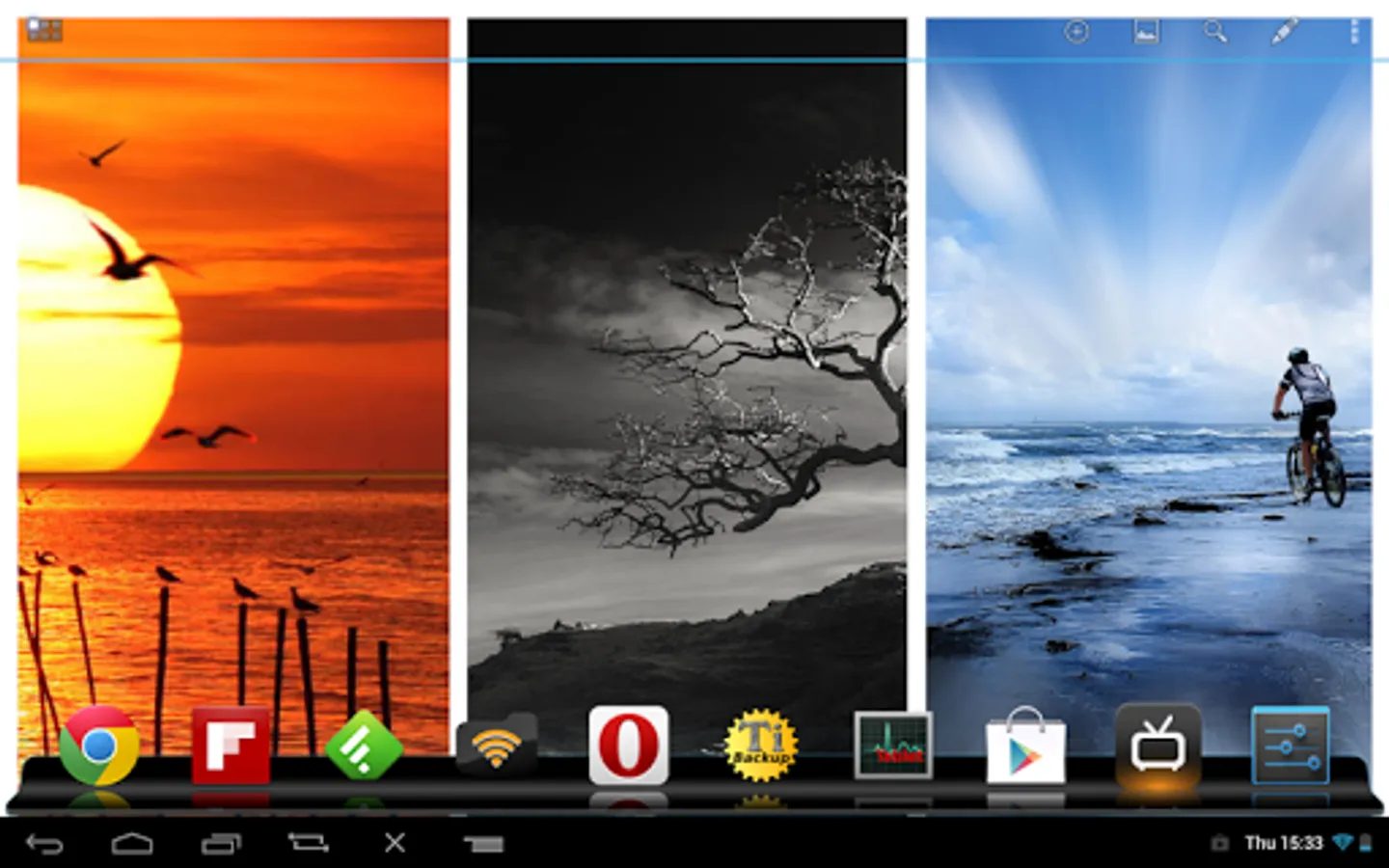
Task: Click the battery status icon
Action: pyautogui.click(x=1366, y=843)
